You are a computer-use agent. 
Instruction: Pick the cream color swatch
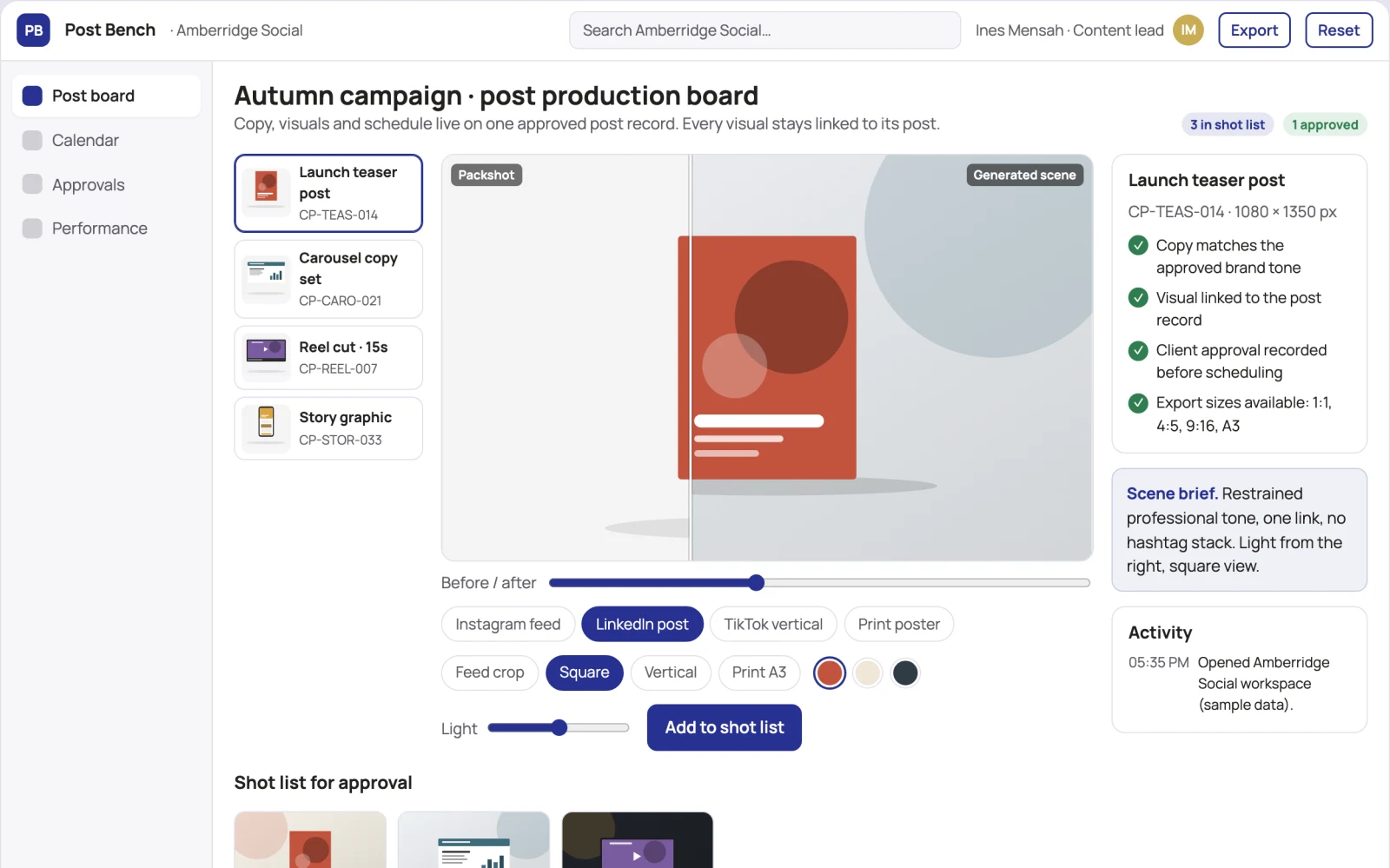tap(868, 673)
